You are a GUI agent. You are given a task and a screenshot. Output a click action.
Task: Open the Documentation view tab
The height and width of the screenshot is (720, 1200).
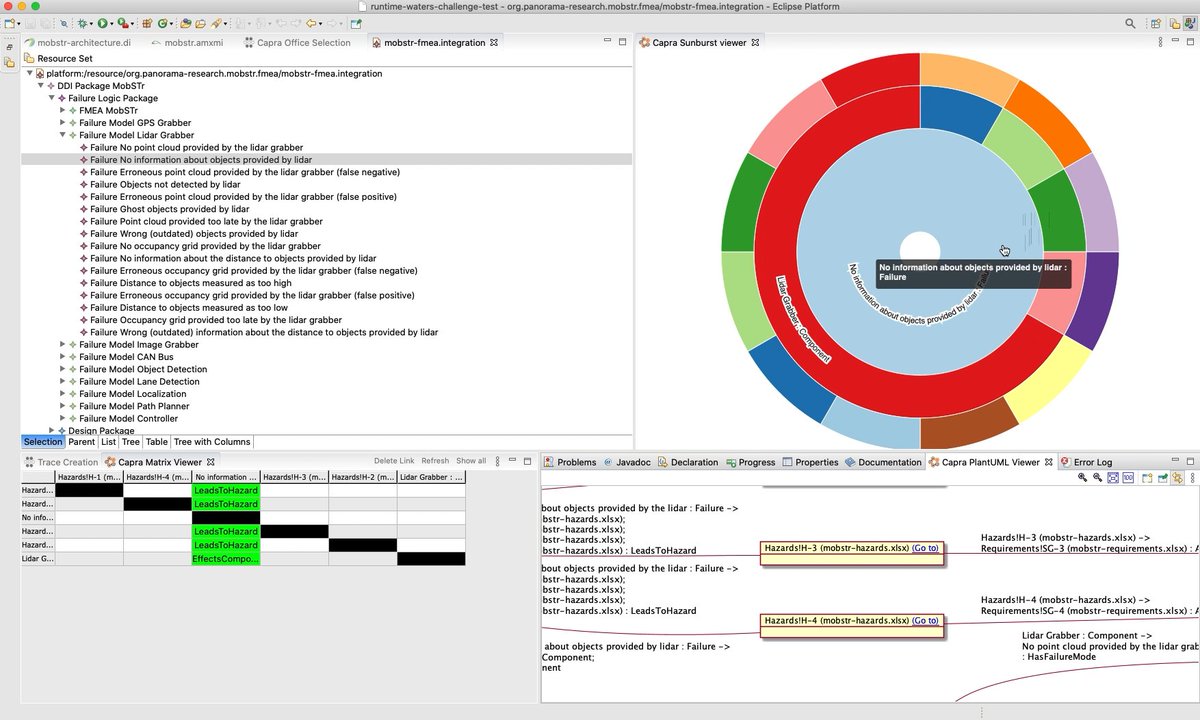tap(884, 462)
